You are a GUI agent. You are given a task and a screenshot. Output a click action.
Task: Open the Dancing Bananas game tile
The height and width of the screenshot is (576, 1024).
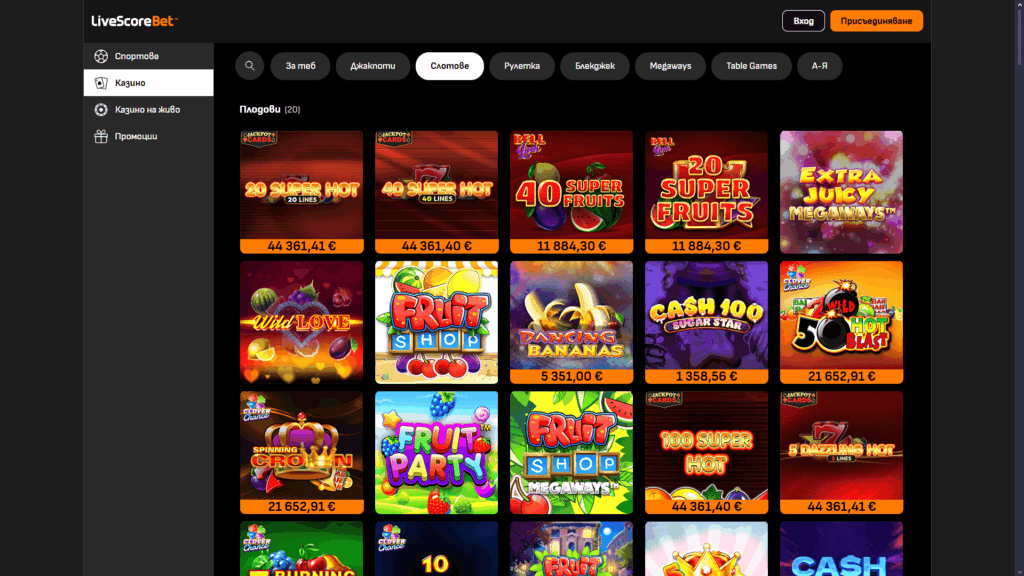[571, 322]
